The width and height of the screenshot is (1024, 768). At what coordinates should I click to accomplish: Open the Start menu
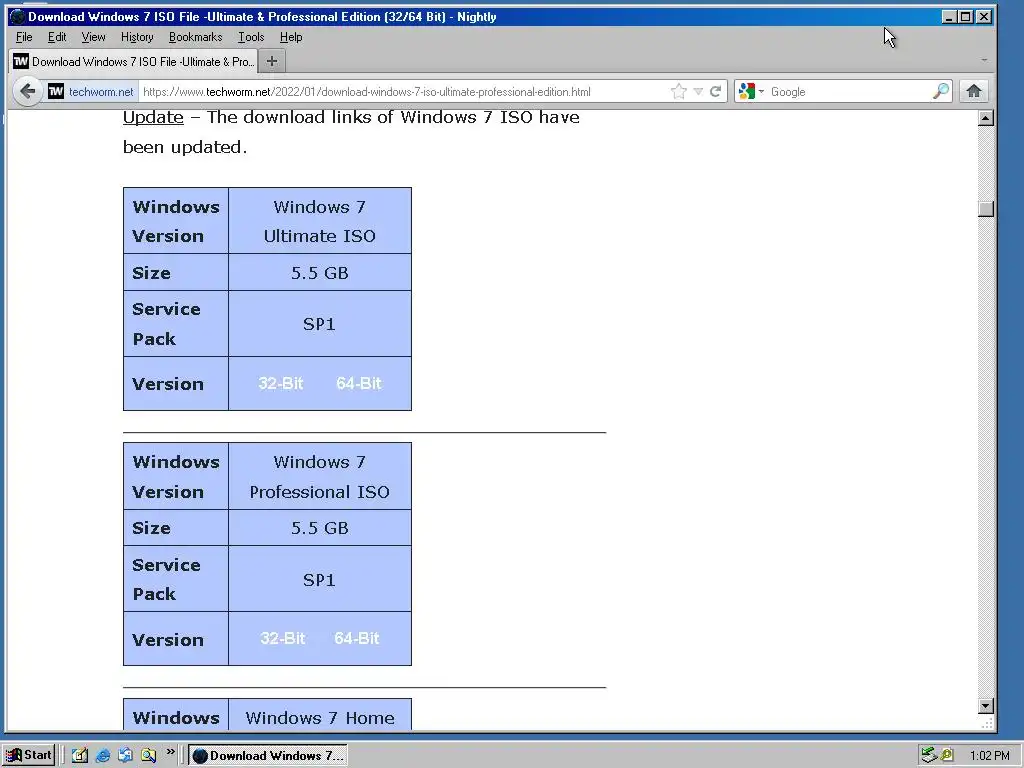(x=28, y=755)
